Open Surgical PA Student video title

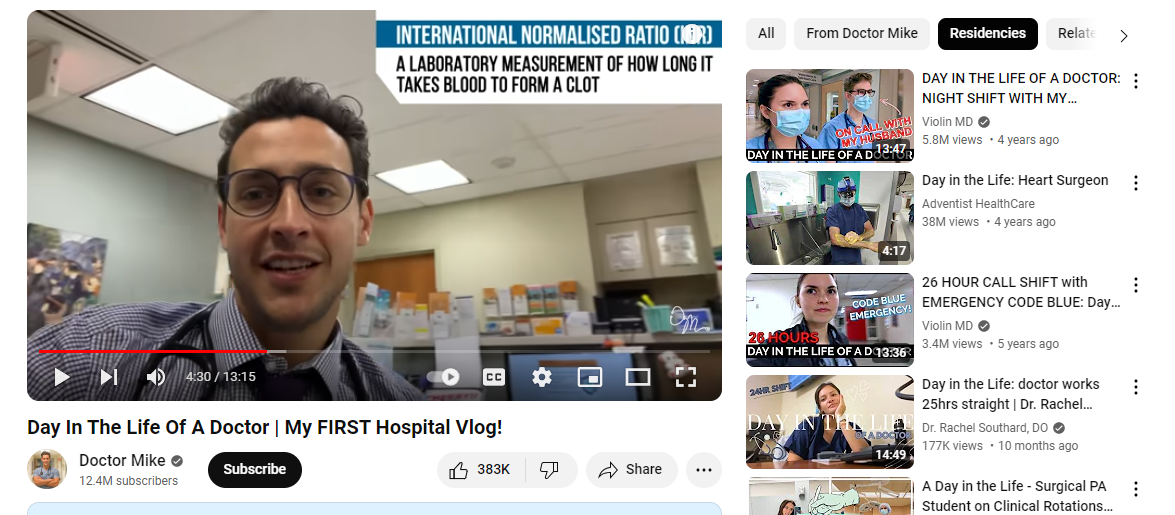click(x=1017, y=496)
